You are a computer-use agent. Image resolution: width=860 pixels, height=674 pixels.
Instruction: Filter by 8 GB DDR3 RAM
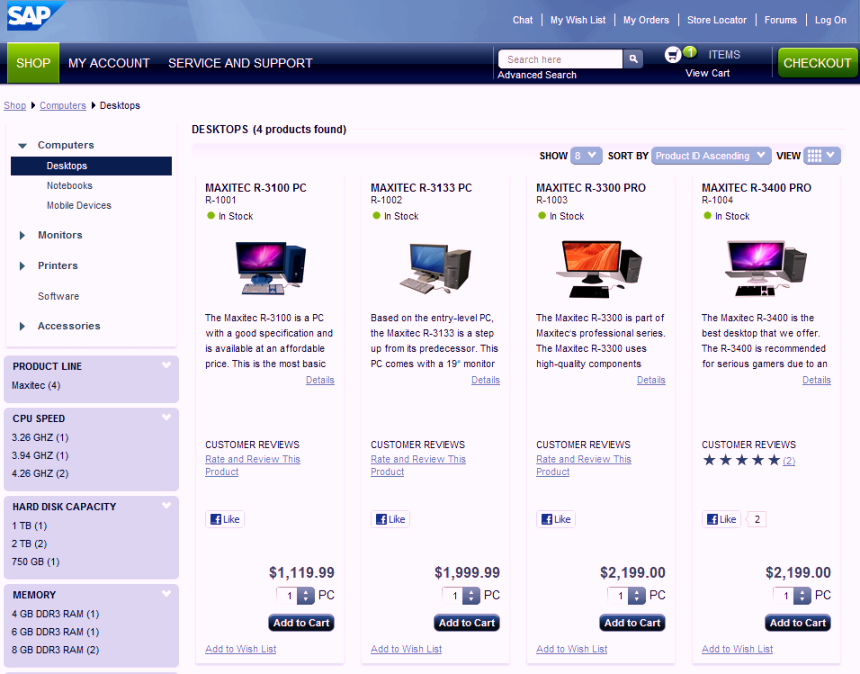[55, 650]
